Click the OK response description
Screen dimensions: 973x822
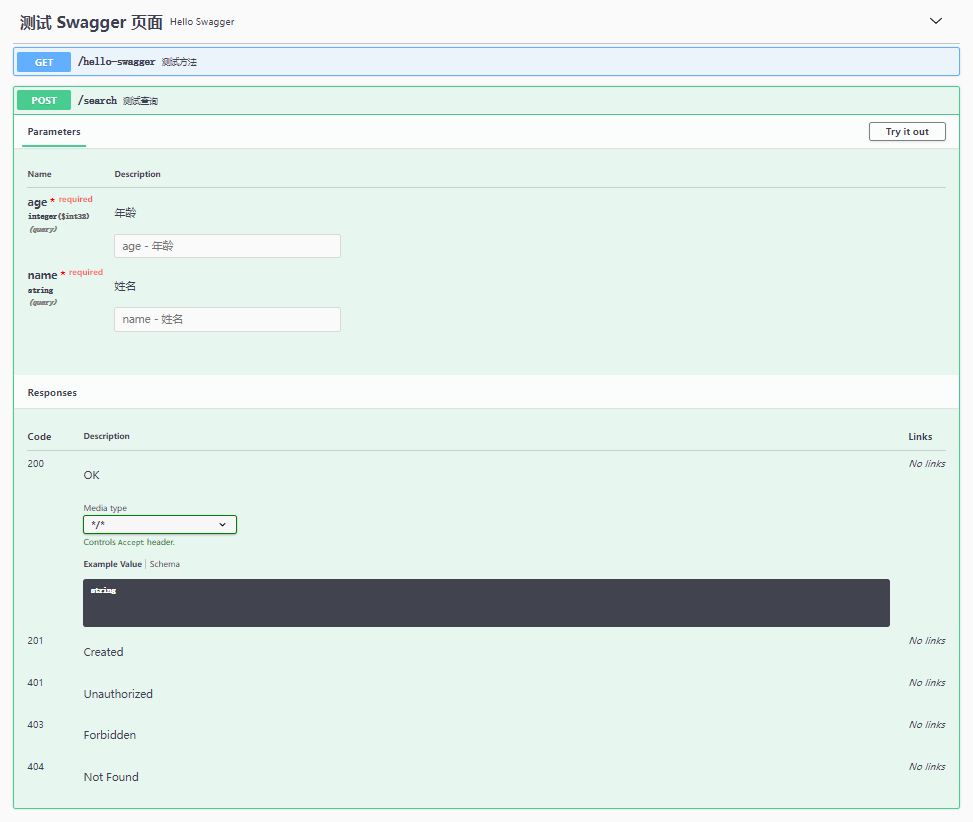pyautogui.click(x=92, y=475)
